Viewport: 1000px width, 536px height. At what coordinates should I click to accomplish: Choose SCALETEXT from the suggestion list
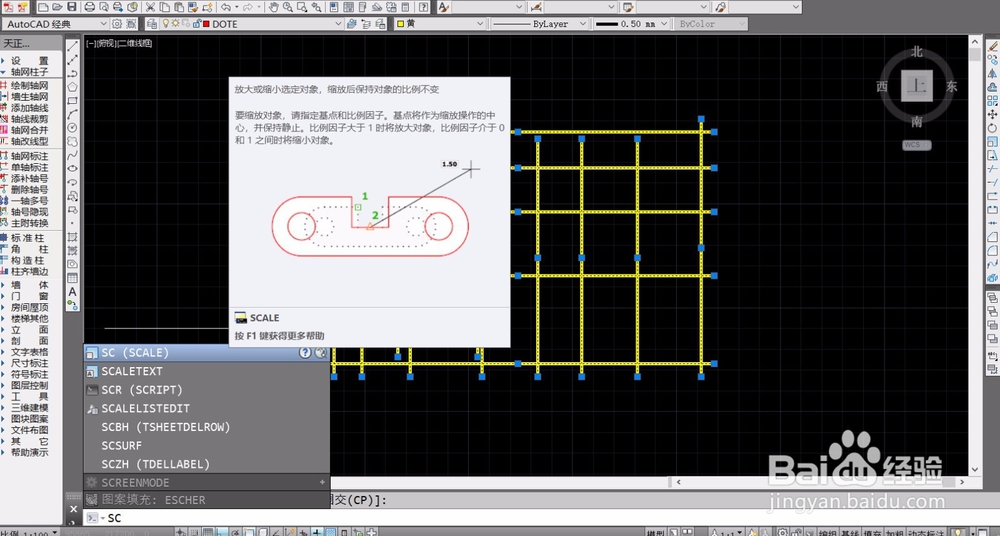tap(207, 371)
